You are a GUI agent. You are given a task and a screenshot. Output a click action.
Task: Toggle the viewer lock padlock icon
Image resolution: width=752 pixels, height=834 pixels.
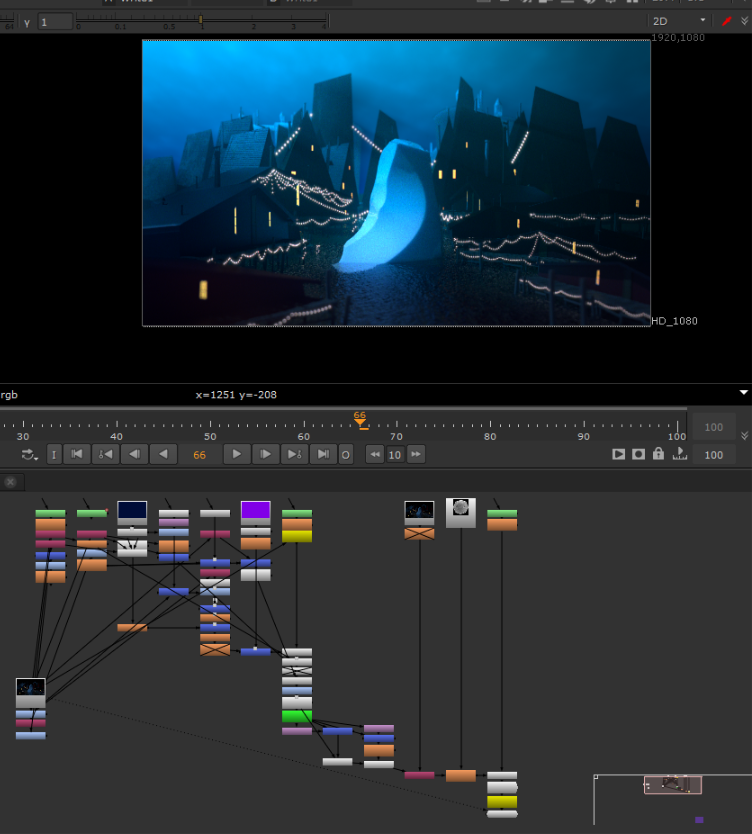658,454
